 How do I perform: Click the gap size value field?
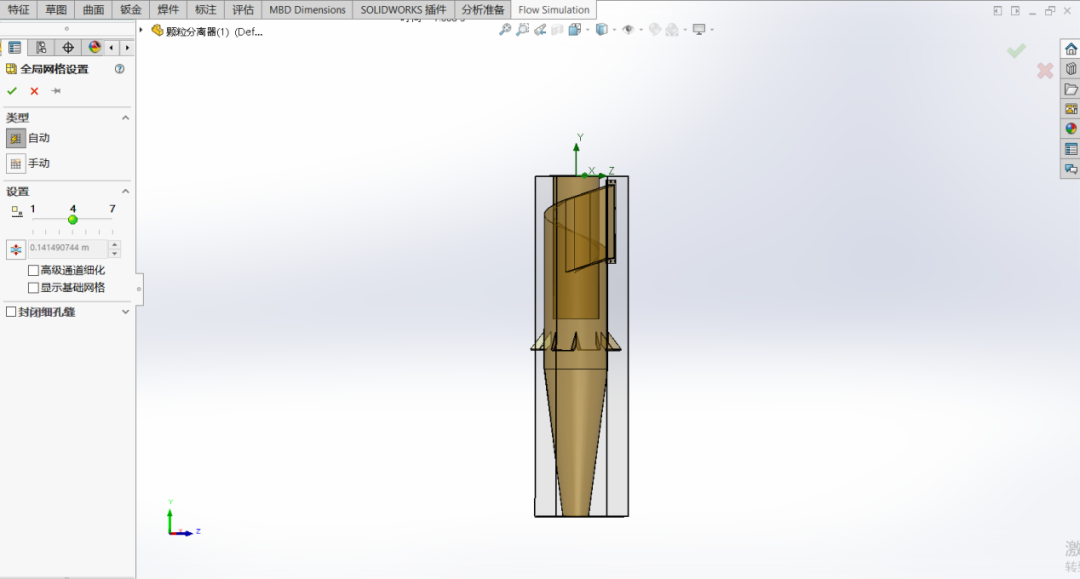tap(68, 248)
